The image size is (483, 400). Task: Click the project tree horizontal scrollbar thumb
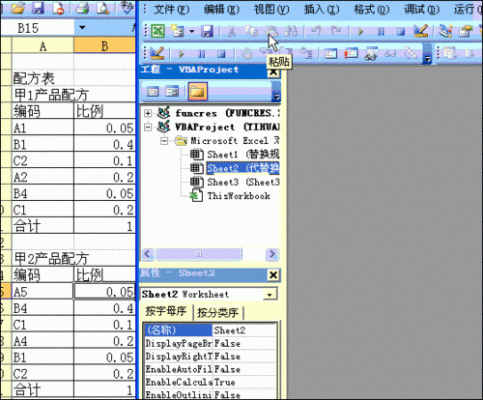199,254
